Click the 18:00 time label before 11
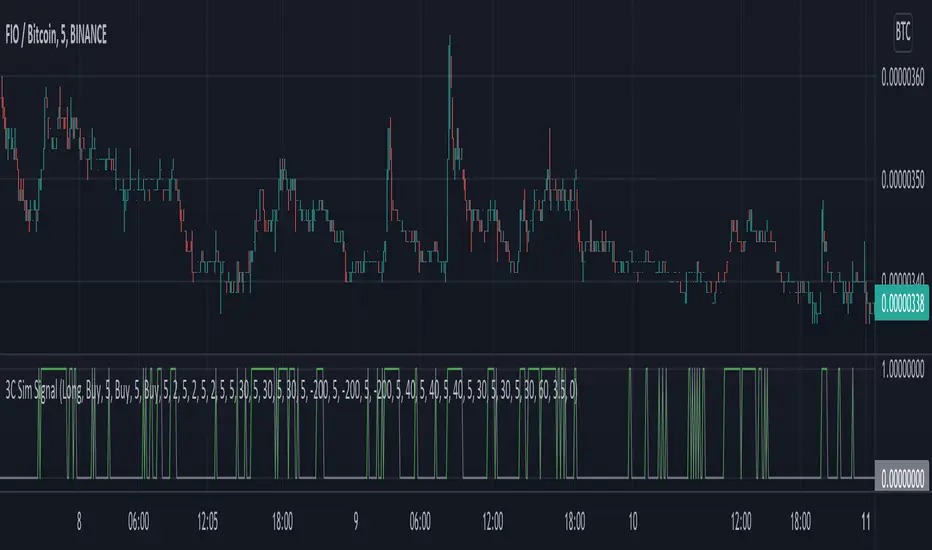Viewport: 932px width, 550px height. [x=800, y=521]
